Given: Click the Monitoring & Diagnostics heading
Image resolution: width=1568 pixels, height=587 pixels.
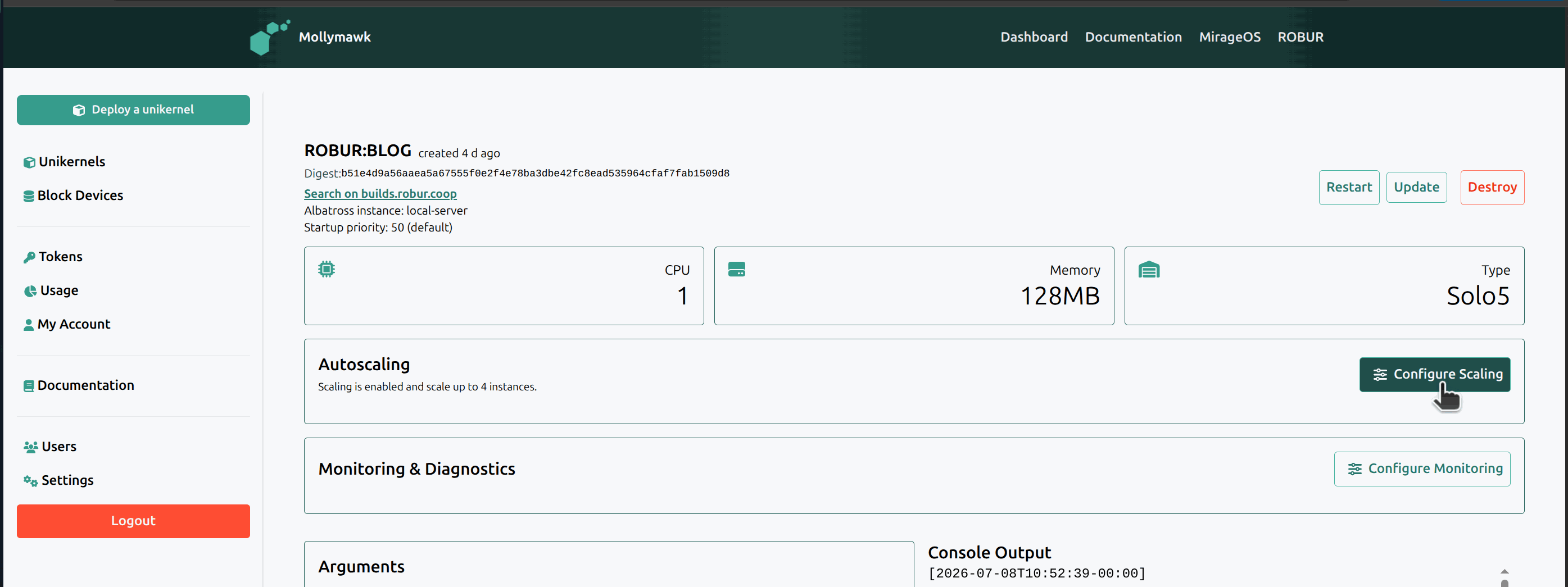Looking at the screenshot, I should (x=416, y=469).
